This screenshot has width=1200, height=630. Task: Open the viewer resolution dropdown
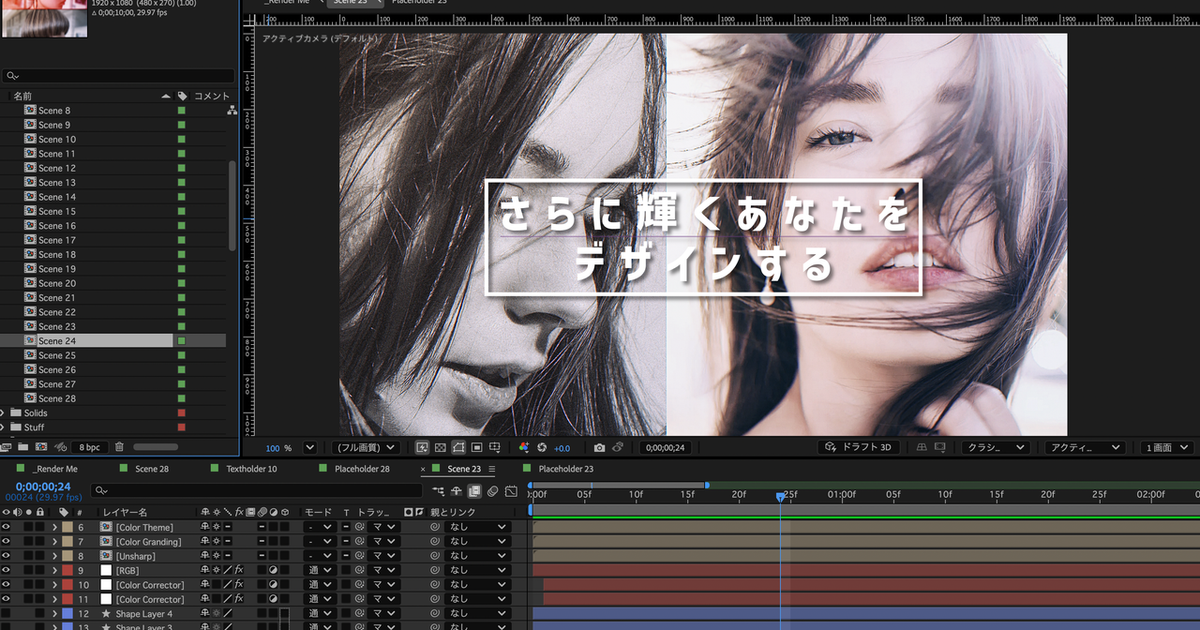tap(366, 448)
